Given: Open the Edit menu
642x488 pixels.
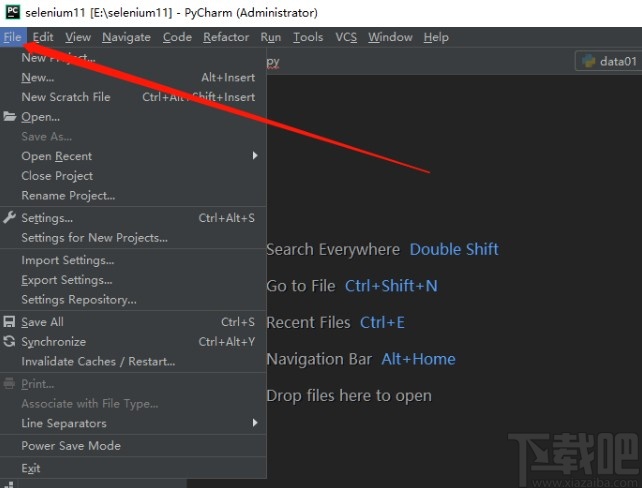Looking at the screenshot, I should point(43,37).
